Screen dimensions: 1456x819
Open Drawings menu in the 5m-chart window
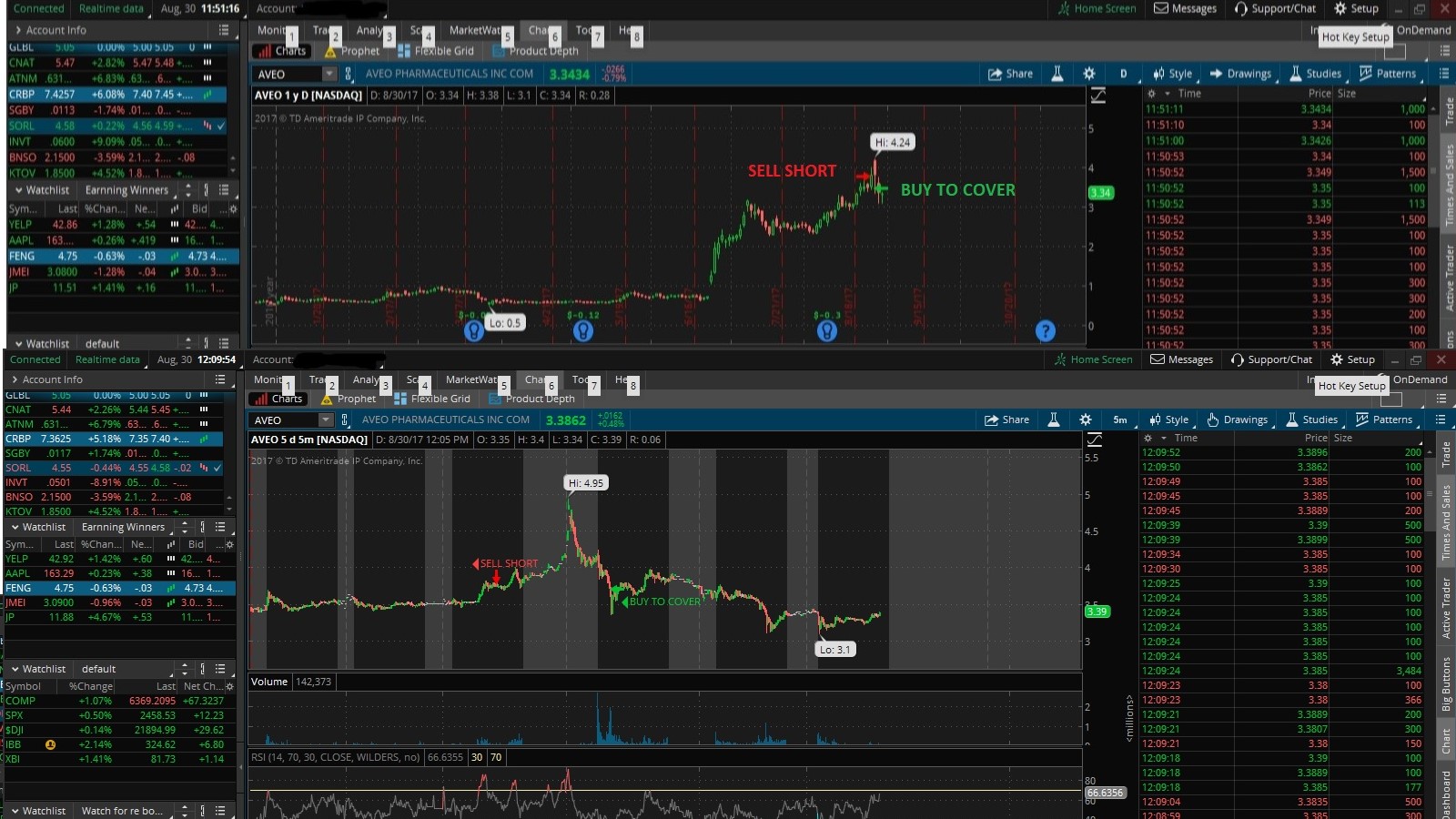(x=1237, y=420)
